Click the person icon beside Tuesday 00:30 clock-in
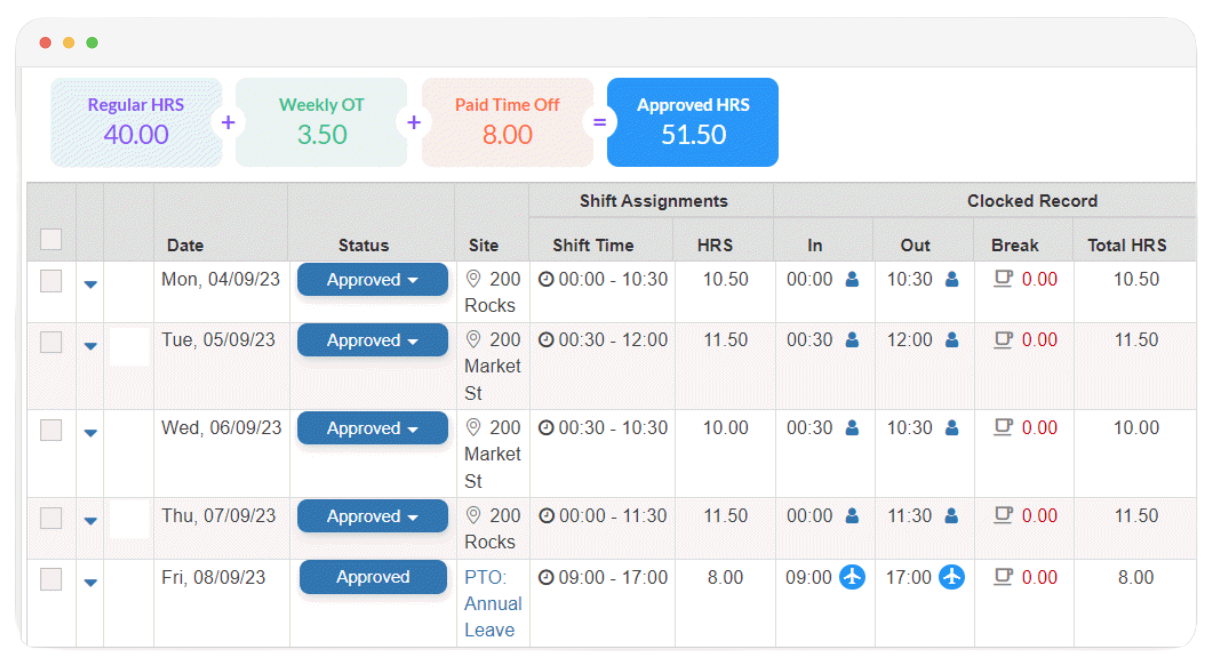Image resolution: width=1210 pixels, height=657 pixels. tap(852, 340)
